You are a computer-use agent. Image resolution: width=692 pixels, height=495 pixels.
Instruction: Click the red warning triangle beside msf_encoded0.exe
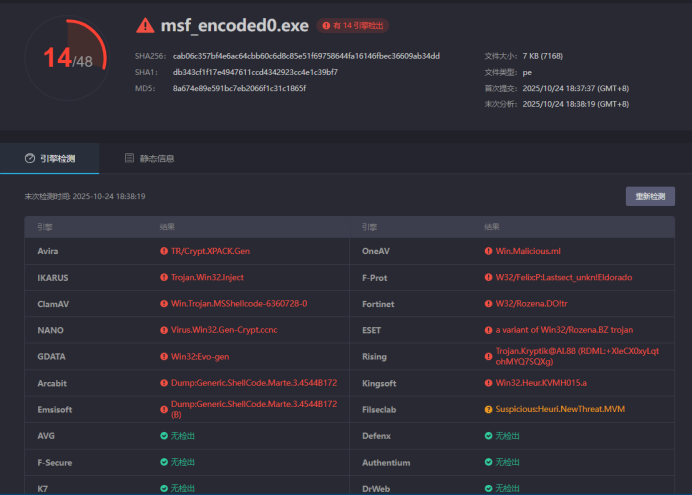click(x=145, y=26)
